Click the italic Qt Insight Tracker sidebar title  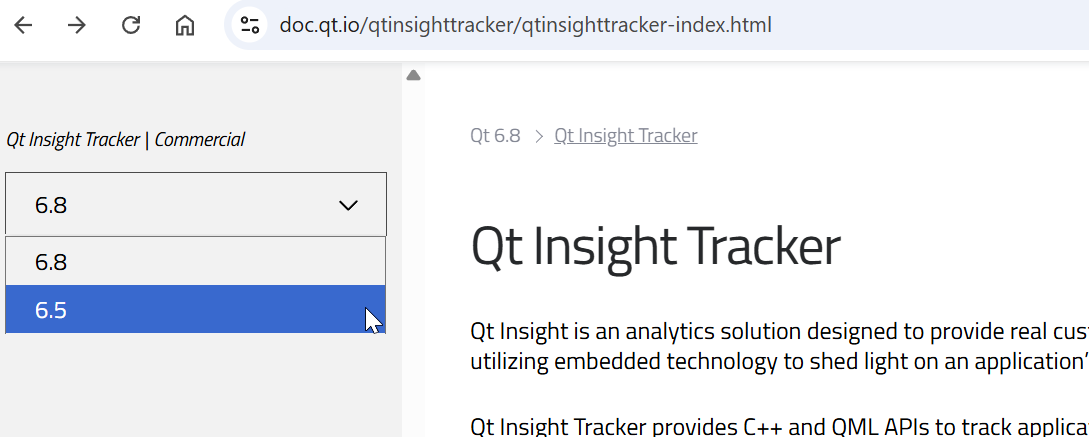coord(73,140)
